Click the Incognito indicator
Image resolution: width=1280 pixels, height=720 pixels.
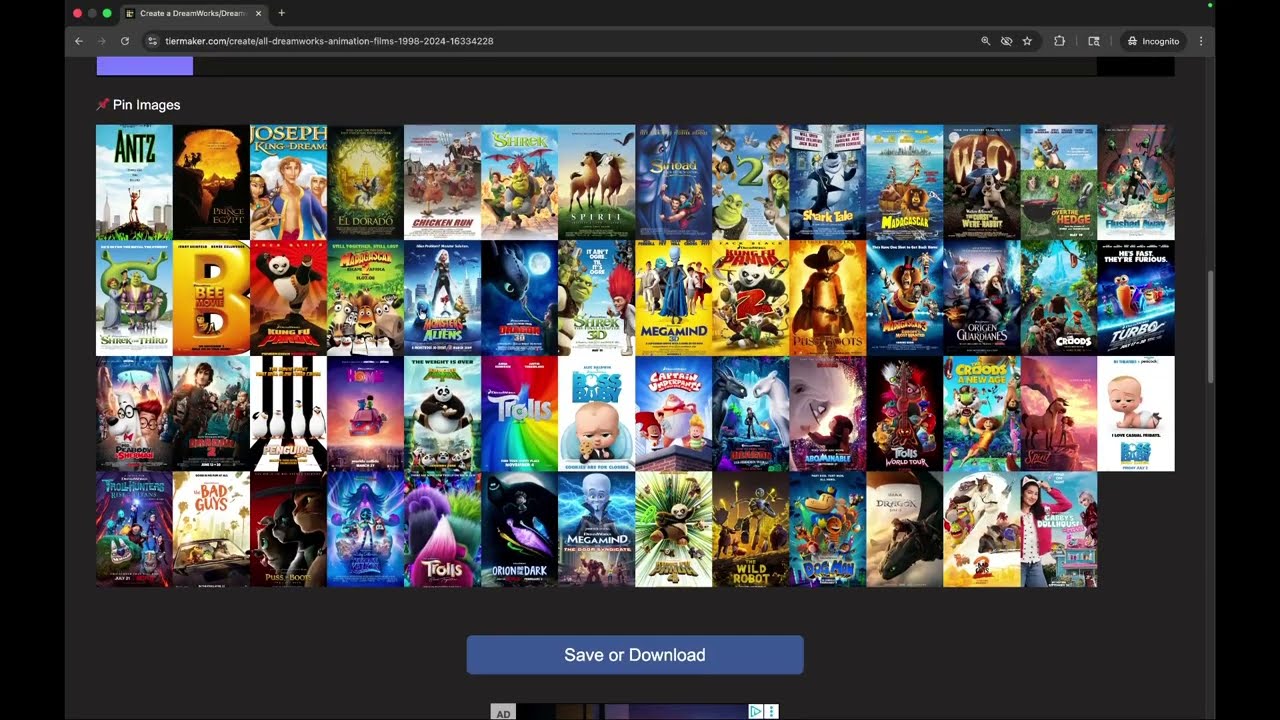(x=1153, y=41)
